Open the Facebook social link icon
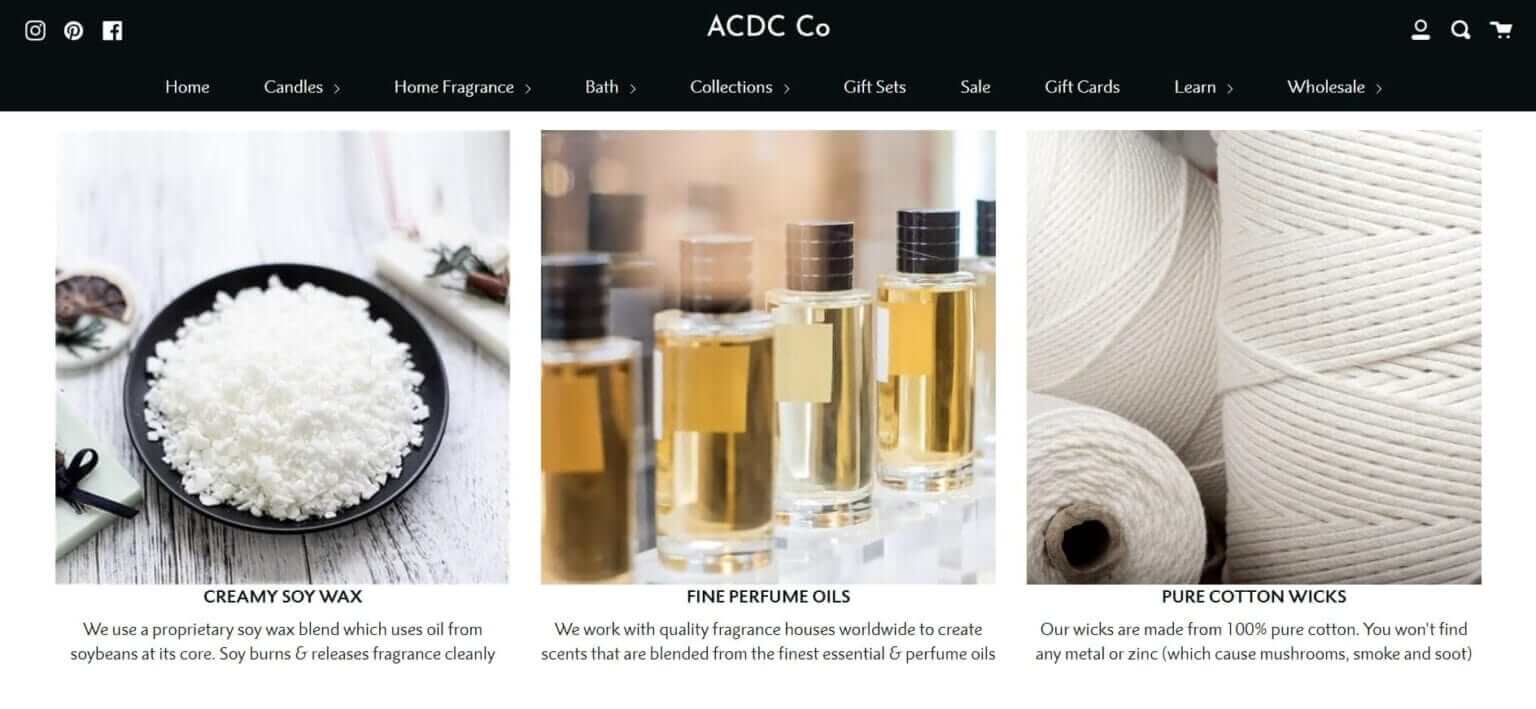Viewport: 1536px width, 709px height. tap(112, 30)
